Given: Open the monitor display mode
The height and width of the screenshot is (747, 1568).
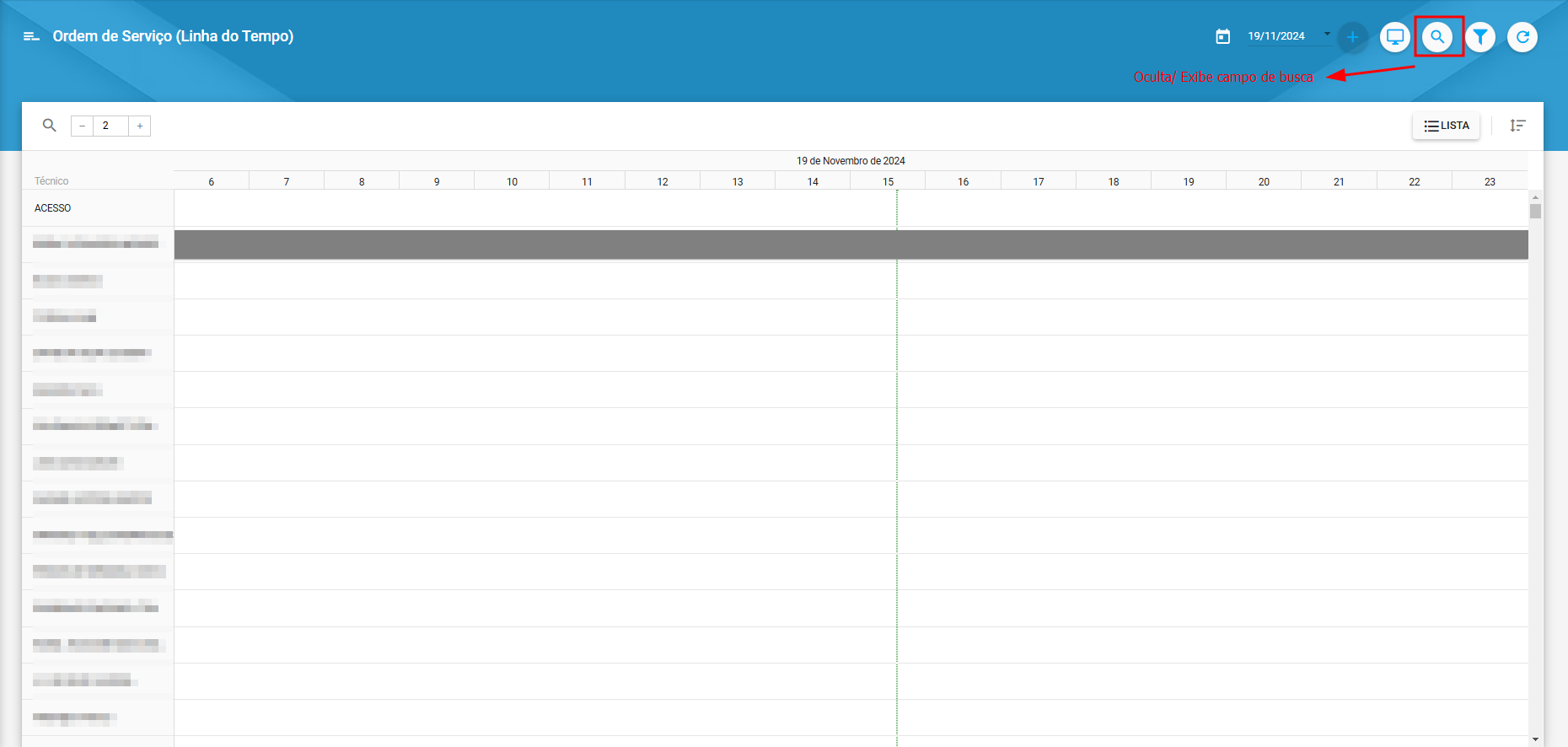Looking at the screenshot, I should 1395,37.
